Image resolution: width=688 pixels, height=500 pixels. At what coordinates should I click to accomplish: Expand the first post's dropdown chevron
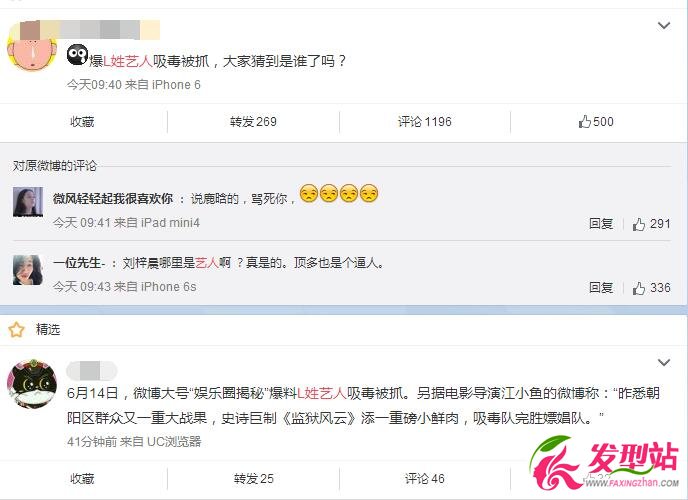664,25
